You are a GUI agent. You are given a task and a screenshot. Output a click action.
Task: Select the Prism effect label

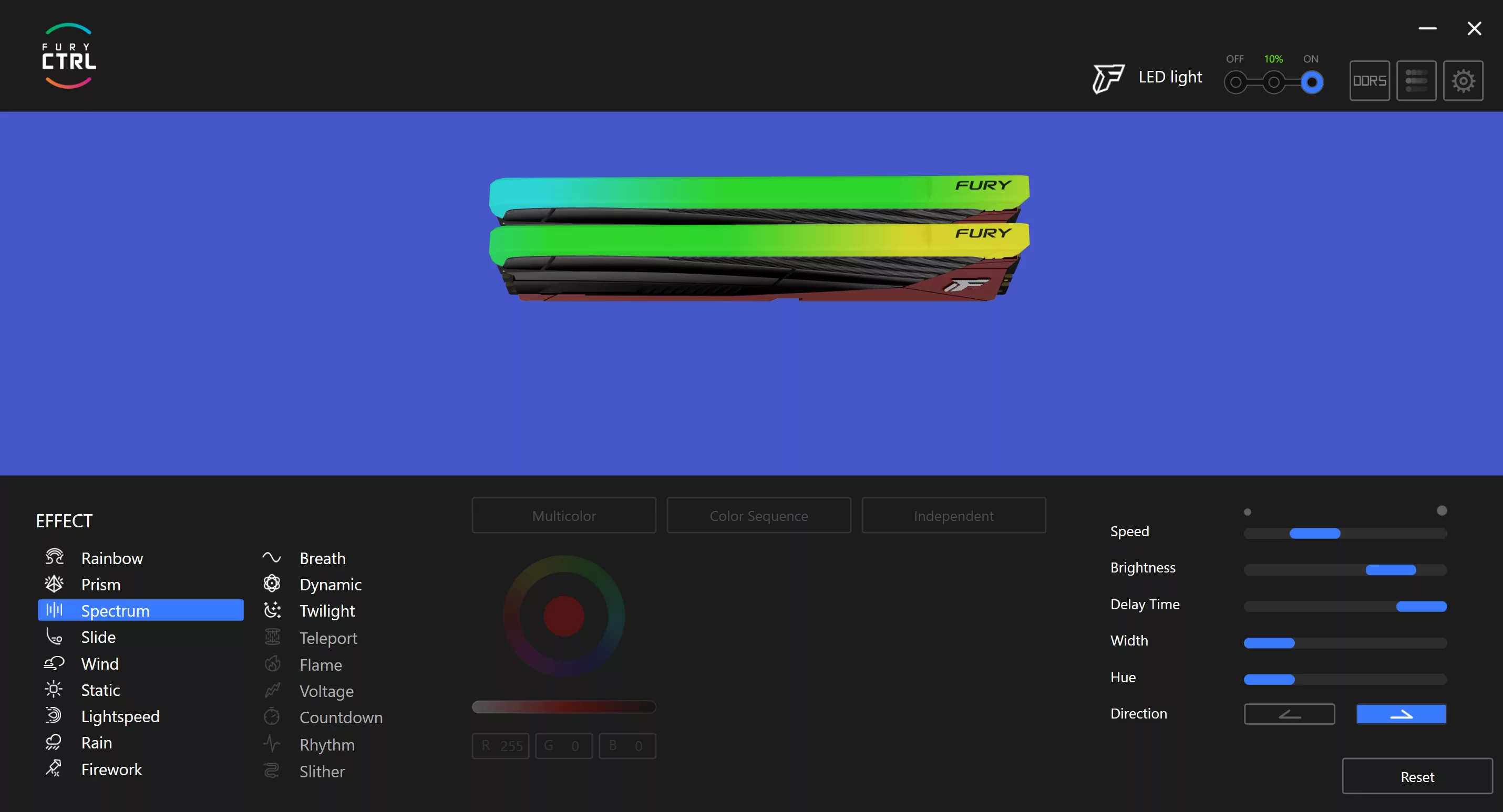pyautogui.click(x=101, y=585)
